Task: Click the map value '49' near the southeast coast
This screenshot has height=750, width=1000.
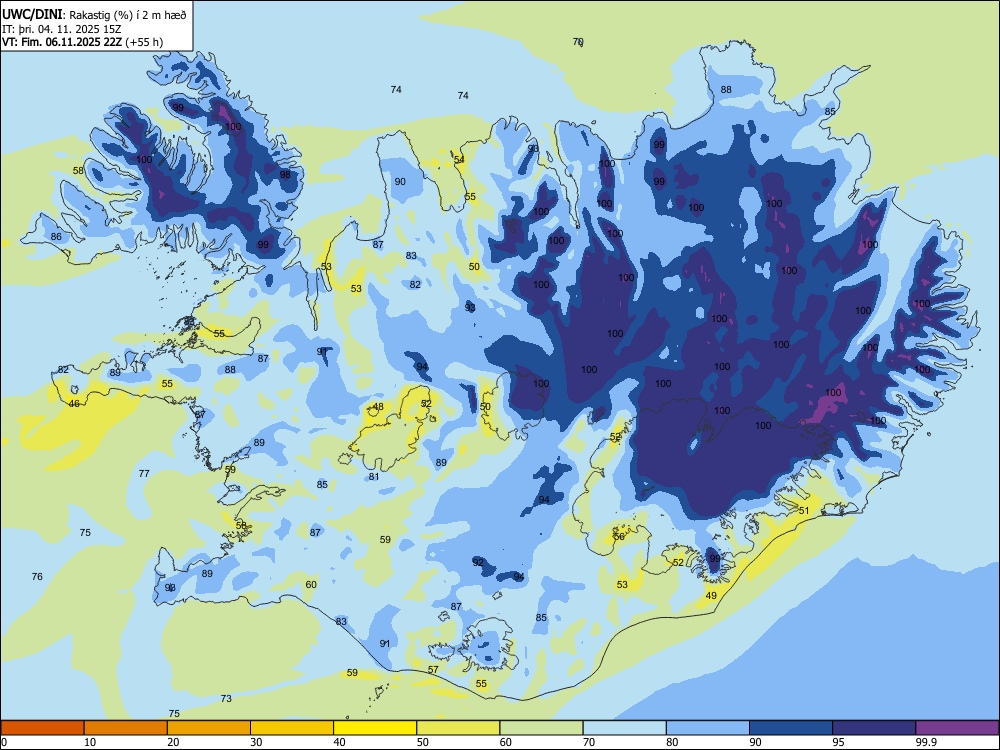Action: (x=711, y=596)
